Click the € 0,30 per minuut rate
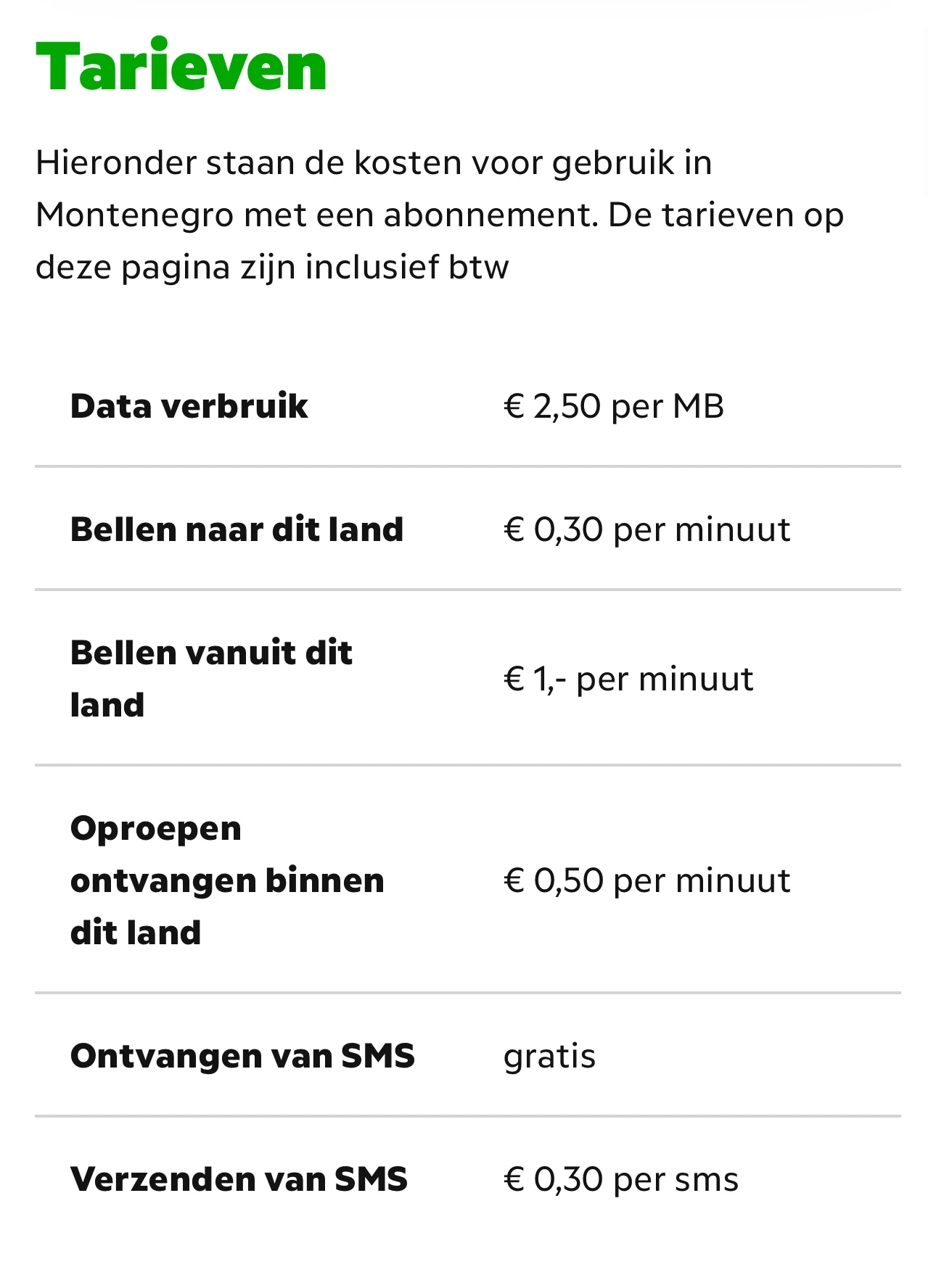Image resolution: width=936 pixels, height=1288 pixels. tap(646, 529)
